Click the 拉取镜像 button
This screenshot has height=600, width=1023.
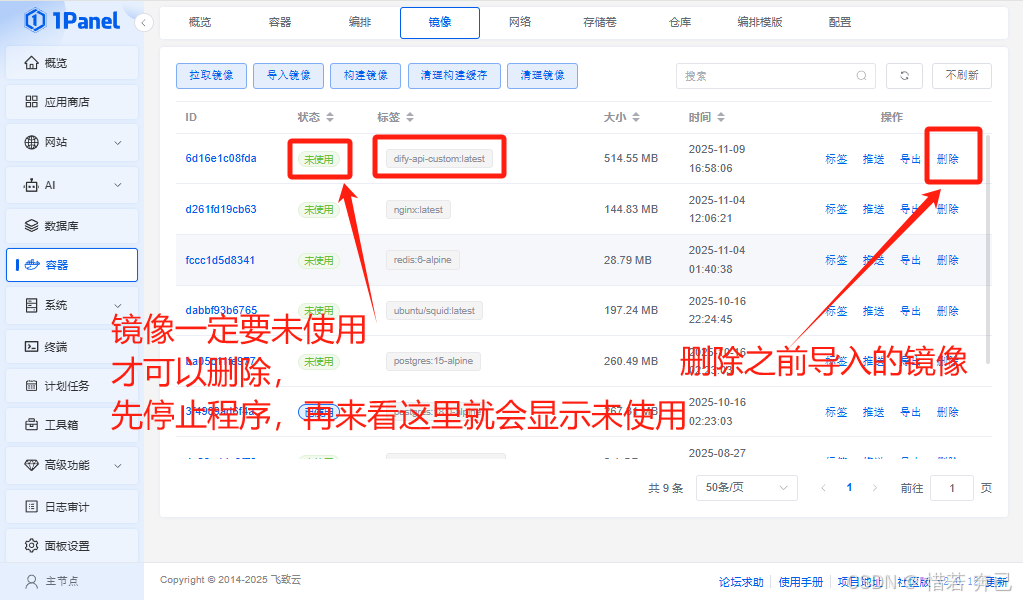pos(210,75)
